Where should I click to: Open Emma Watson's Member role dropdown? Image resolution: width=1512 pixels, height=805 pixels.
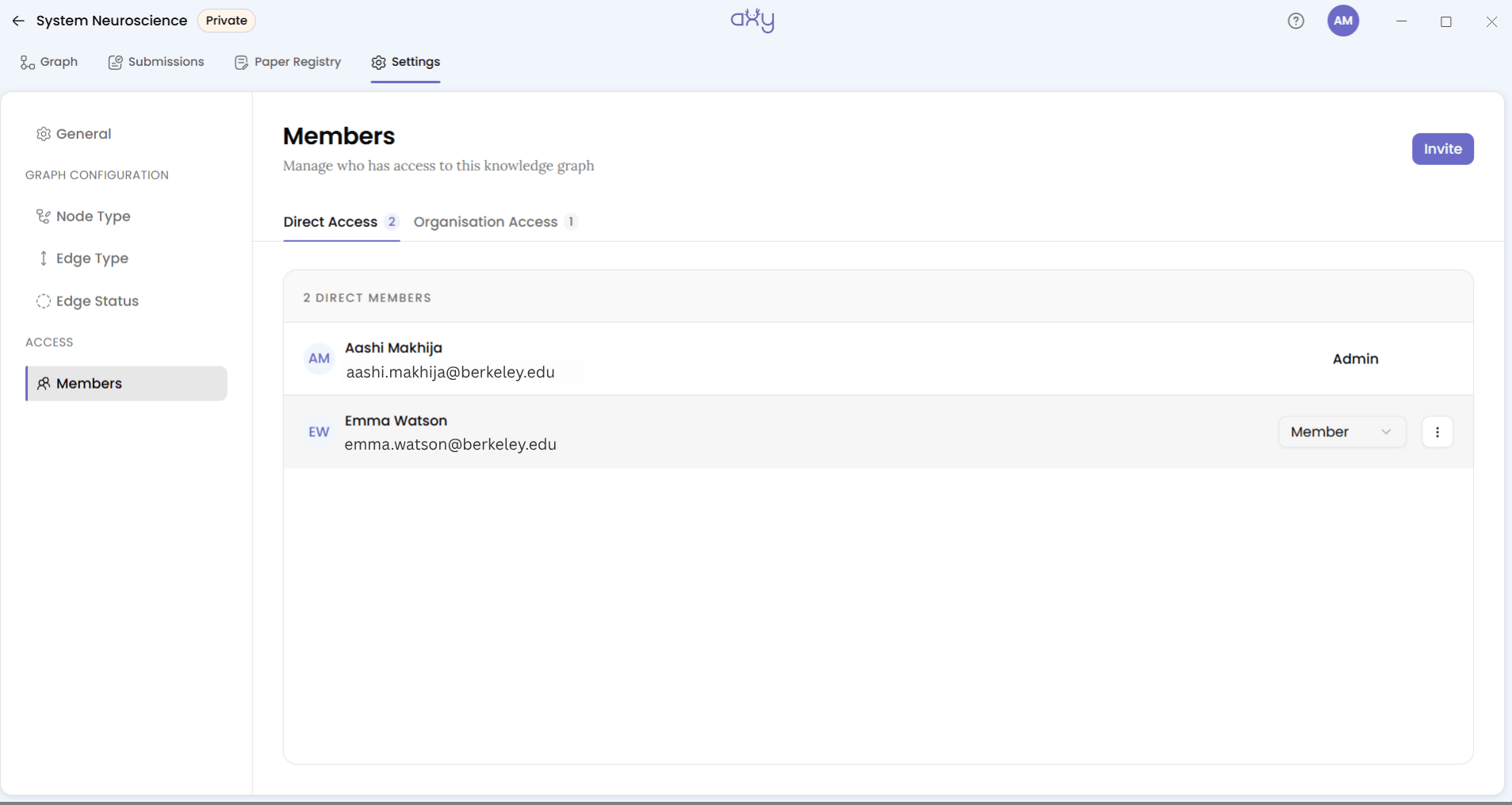1342,432
